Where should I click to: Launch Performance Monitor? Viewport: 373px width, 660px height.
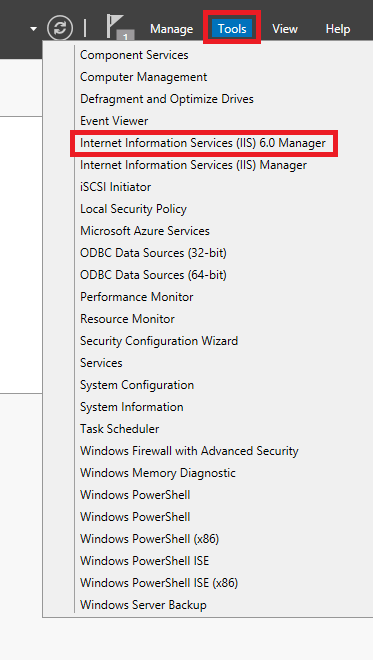click(x=137, y=297)
